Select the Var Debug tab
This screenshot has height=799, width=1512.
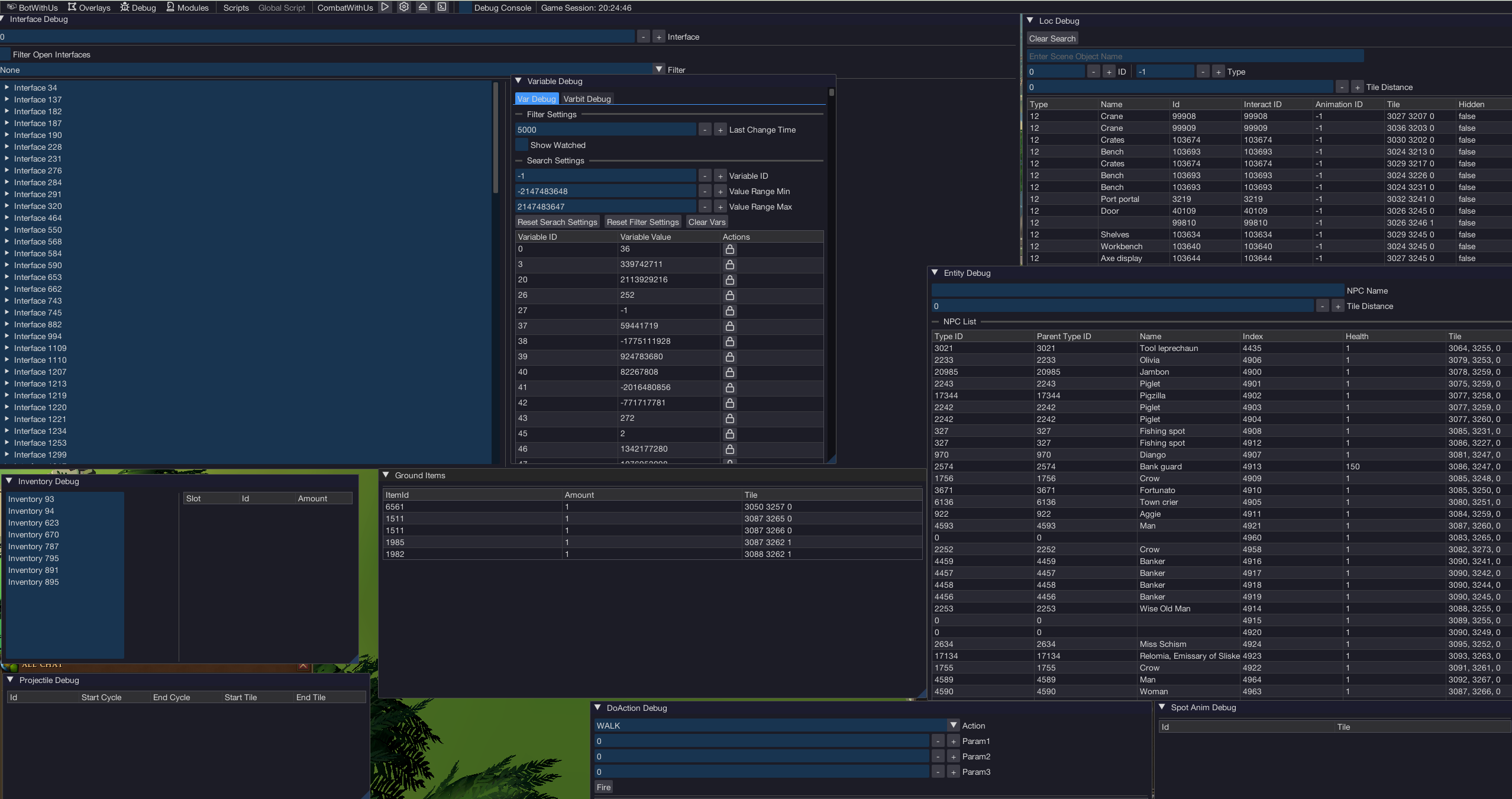coord(537,99)
